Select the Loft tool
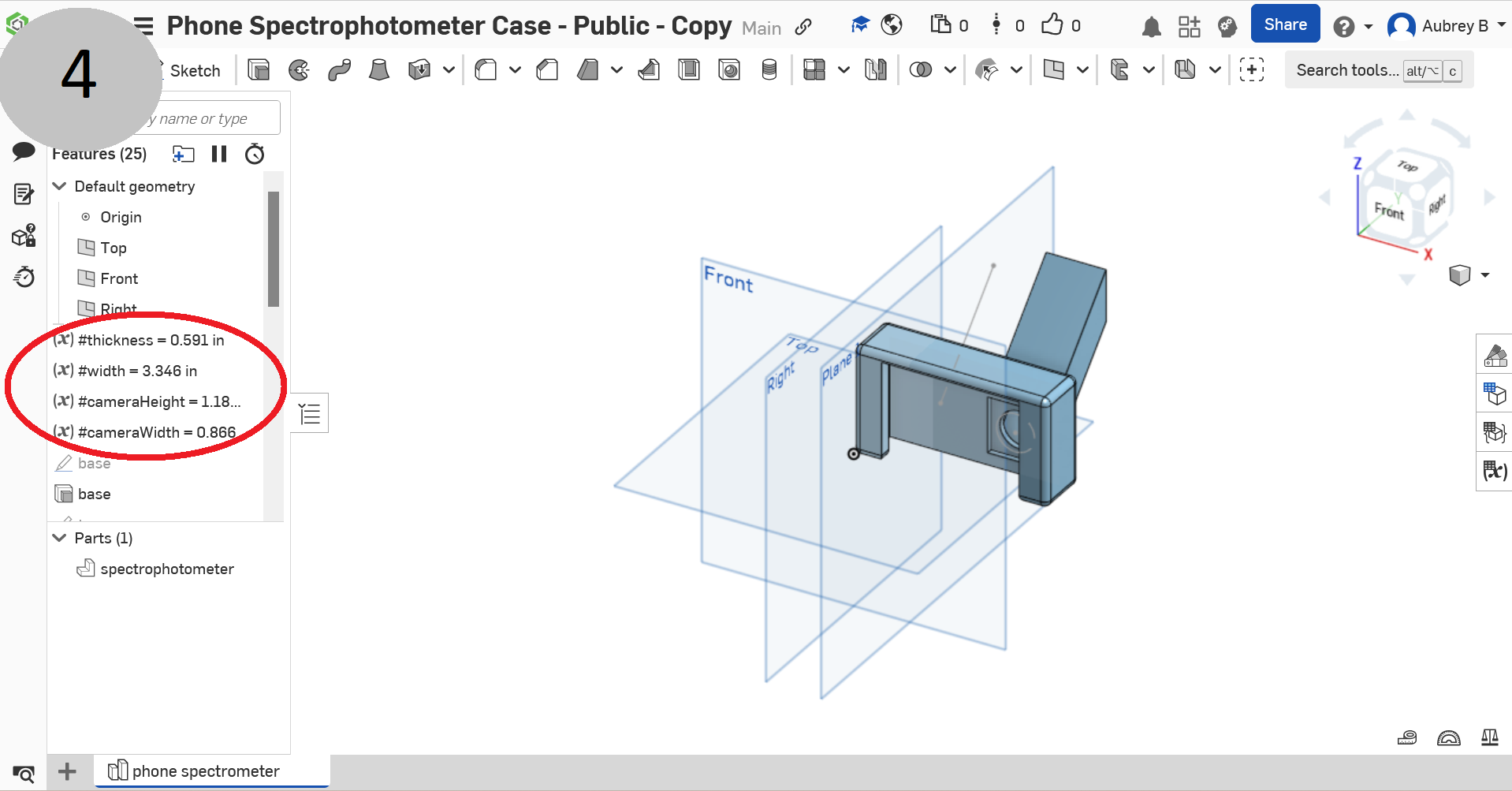This screenshot has height=791, width=1512. click(x=379, y=70)
